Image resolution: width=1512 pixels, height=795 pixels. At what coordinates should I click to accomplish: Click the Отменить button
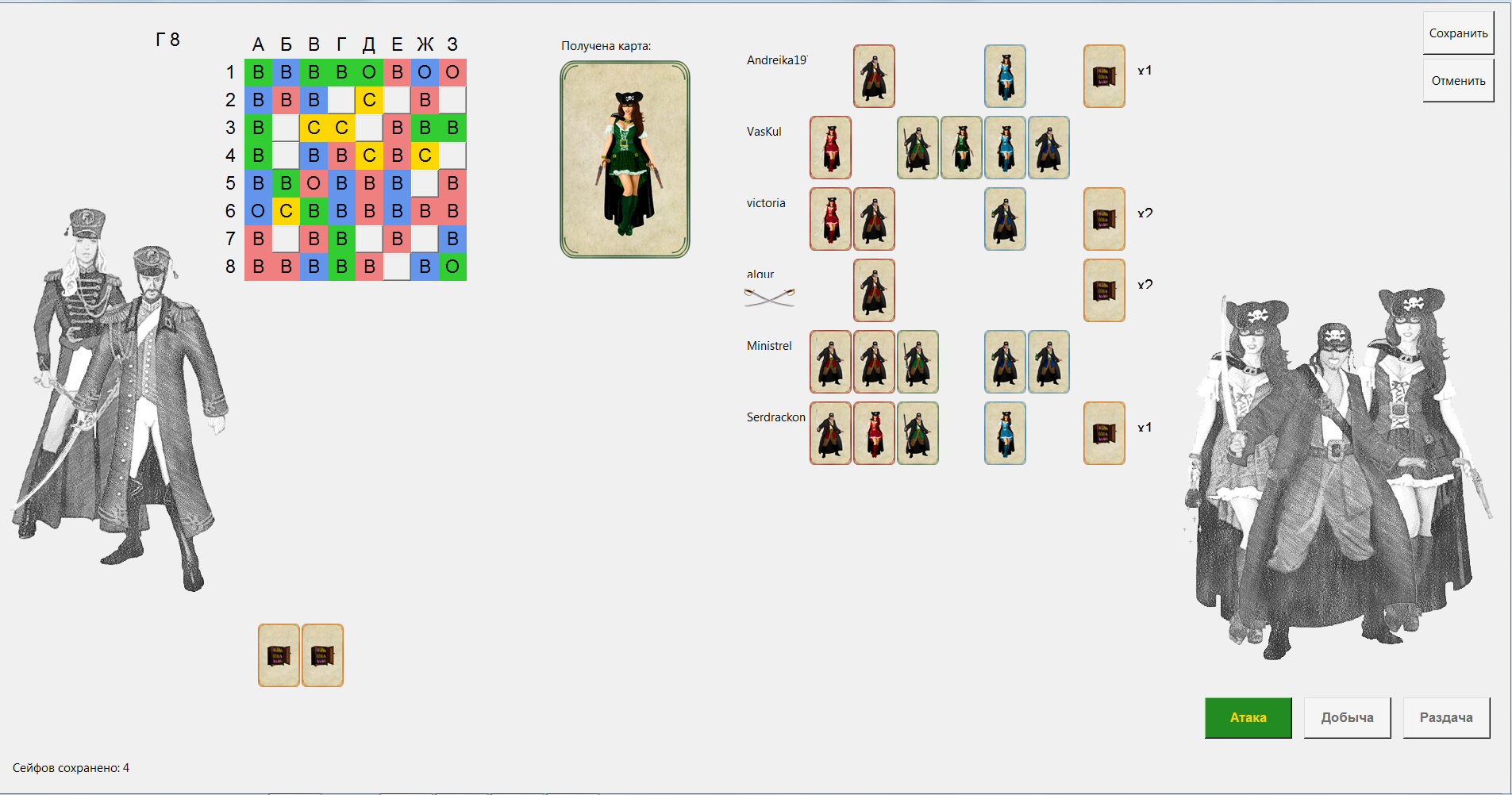tap(1458, 81)
